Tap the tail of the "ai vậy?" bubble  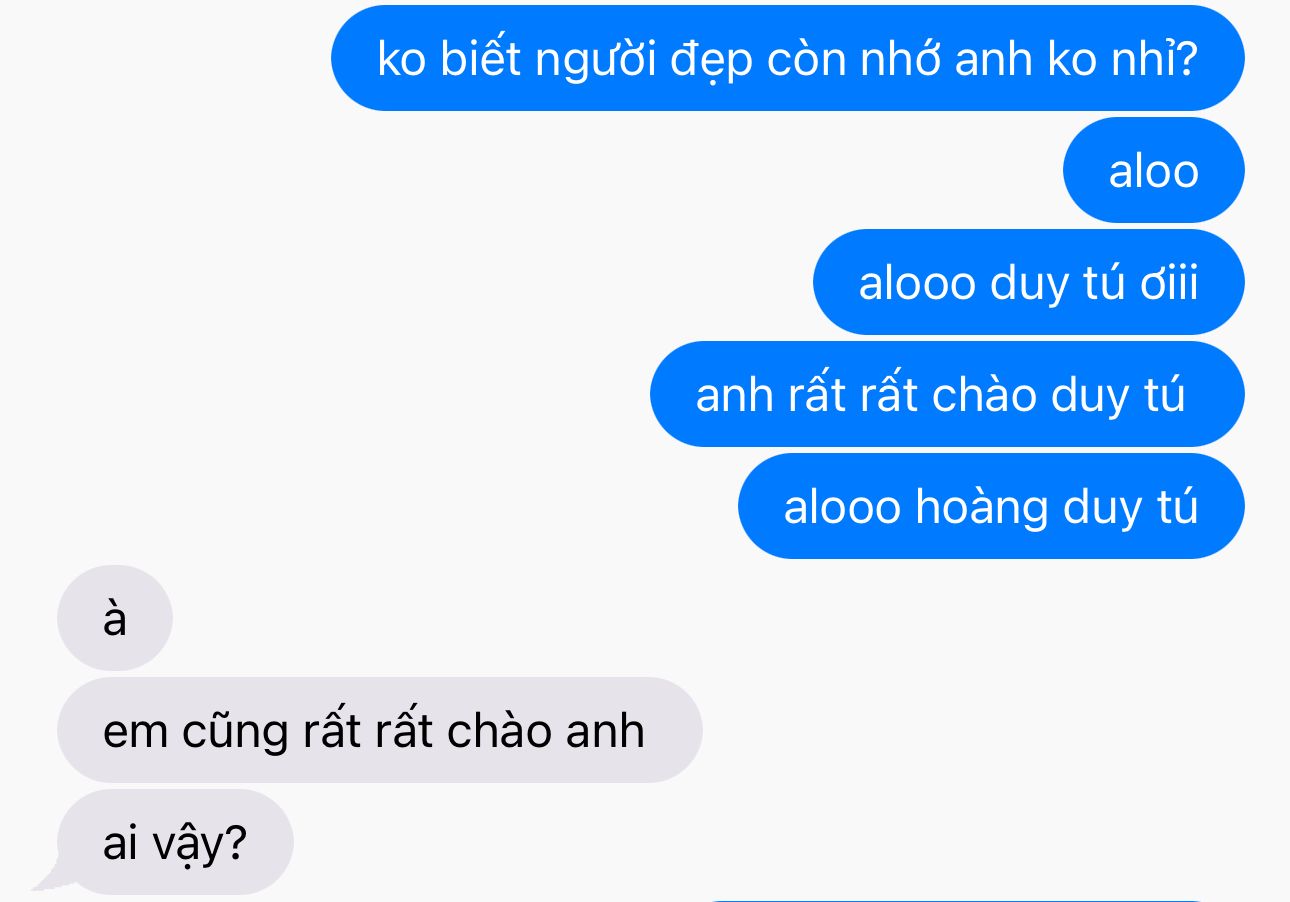pyautogui.click(x=48, y=880)
